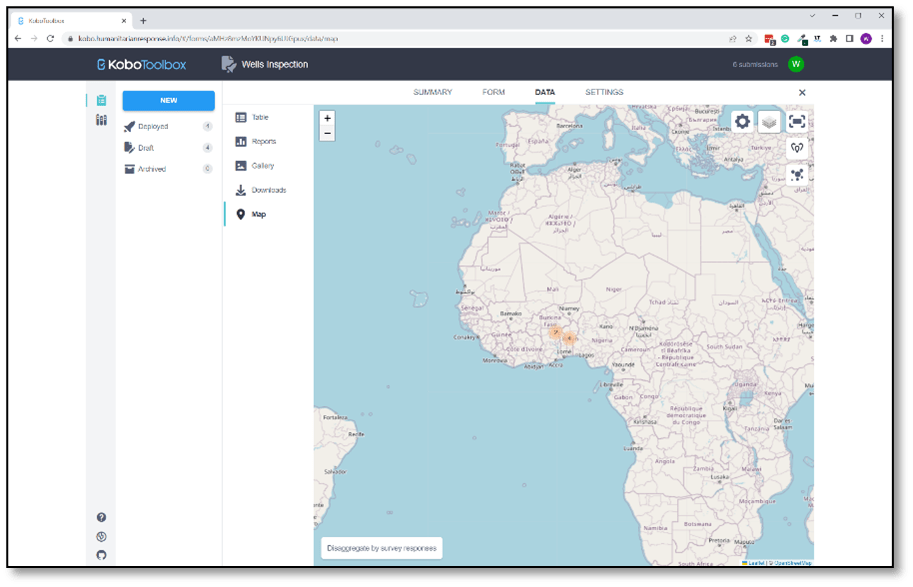Open the Table data view
The height and width of the screenshot is (587, 913).
[x=259, y=118]
